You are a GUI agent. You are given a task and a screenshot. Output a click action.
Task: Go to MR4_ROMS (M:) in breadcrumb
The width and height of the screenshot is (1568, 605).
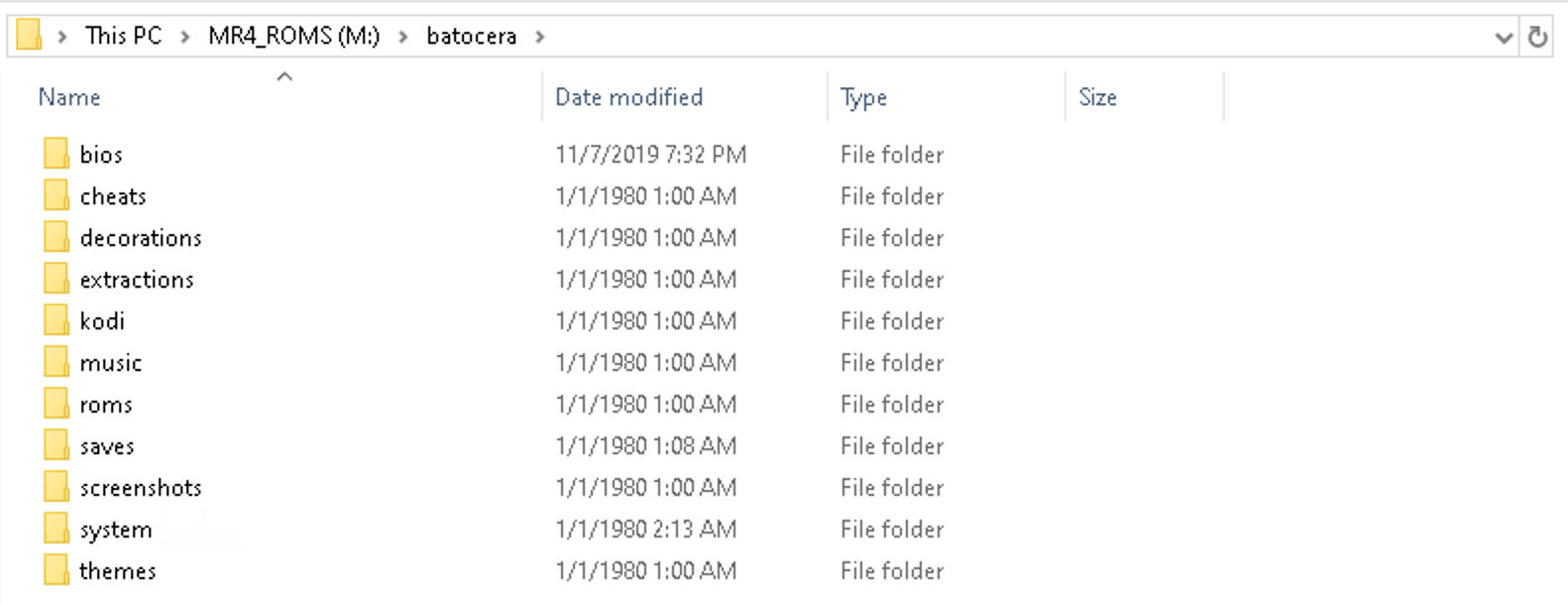tap(293, 36)
